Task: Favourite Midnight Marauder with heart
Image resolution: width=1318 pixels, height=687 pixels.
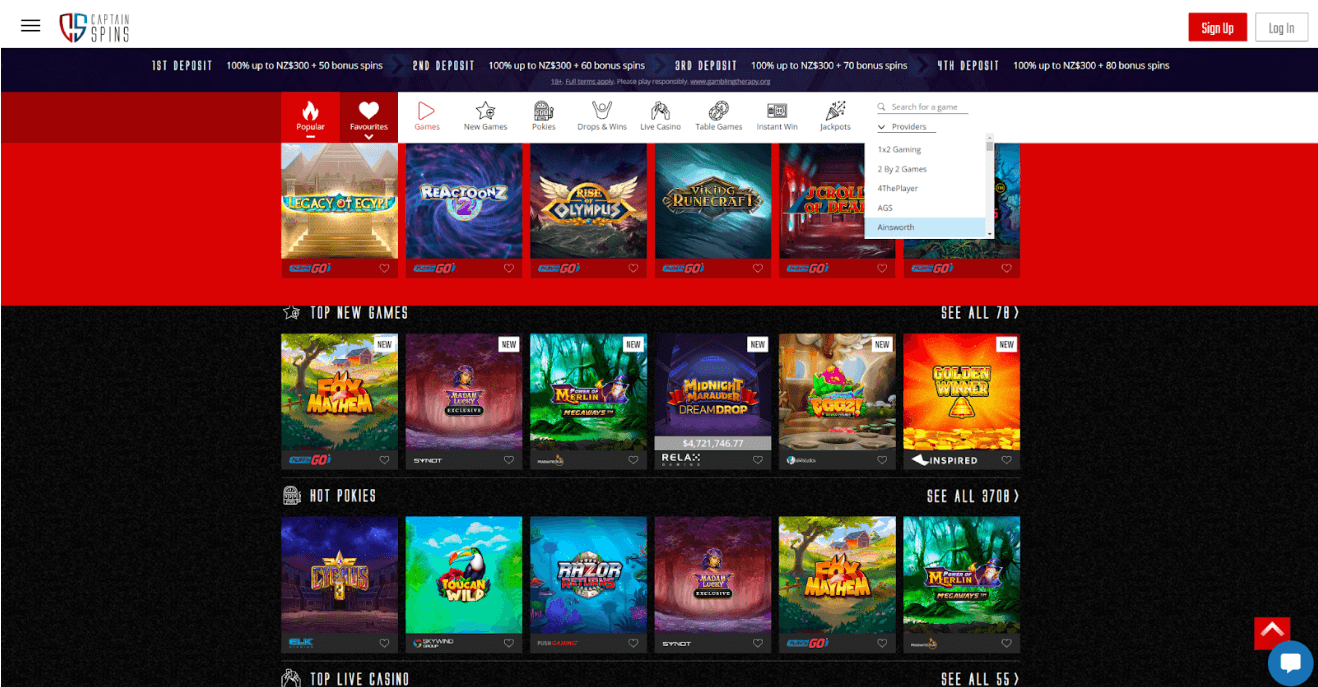Action: (x=757, y=460)
